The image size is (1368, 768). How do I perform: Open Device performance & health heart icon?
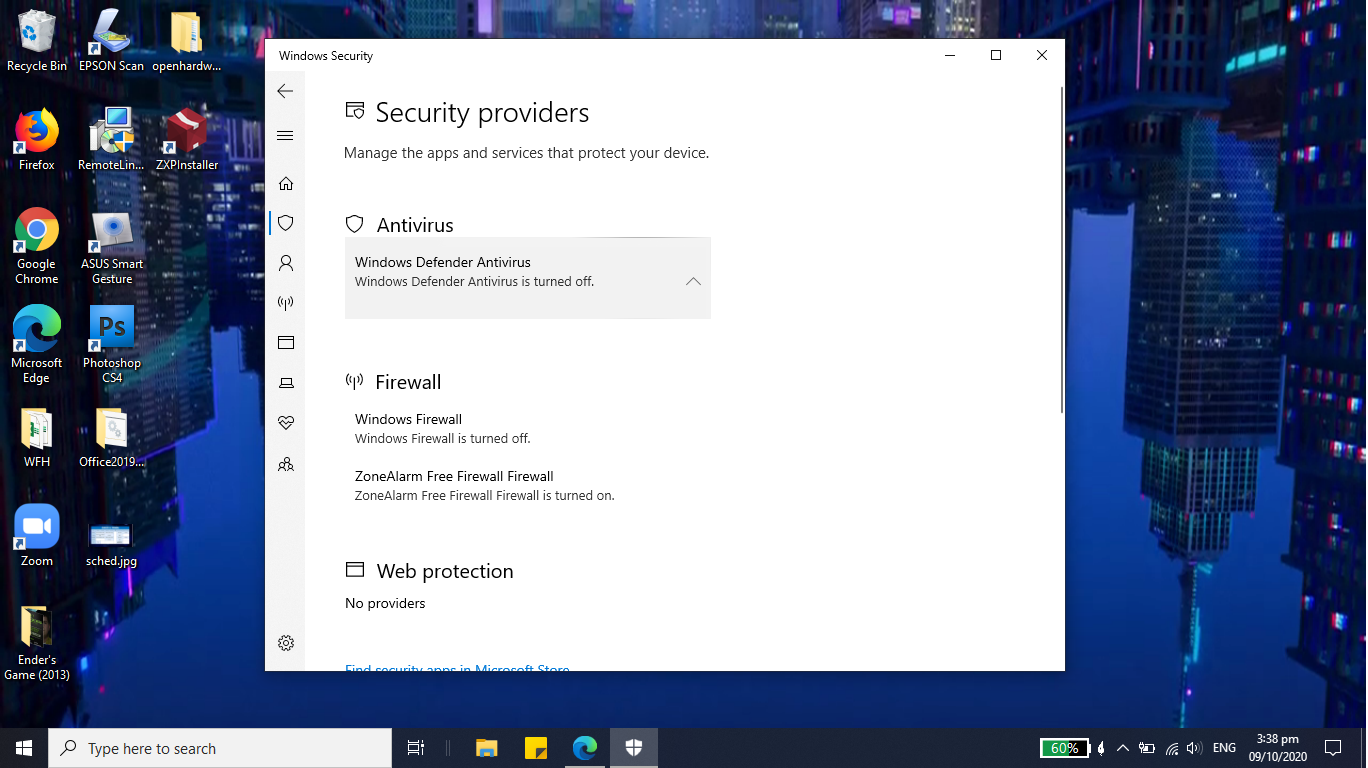286,423
